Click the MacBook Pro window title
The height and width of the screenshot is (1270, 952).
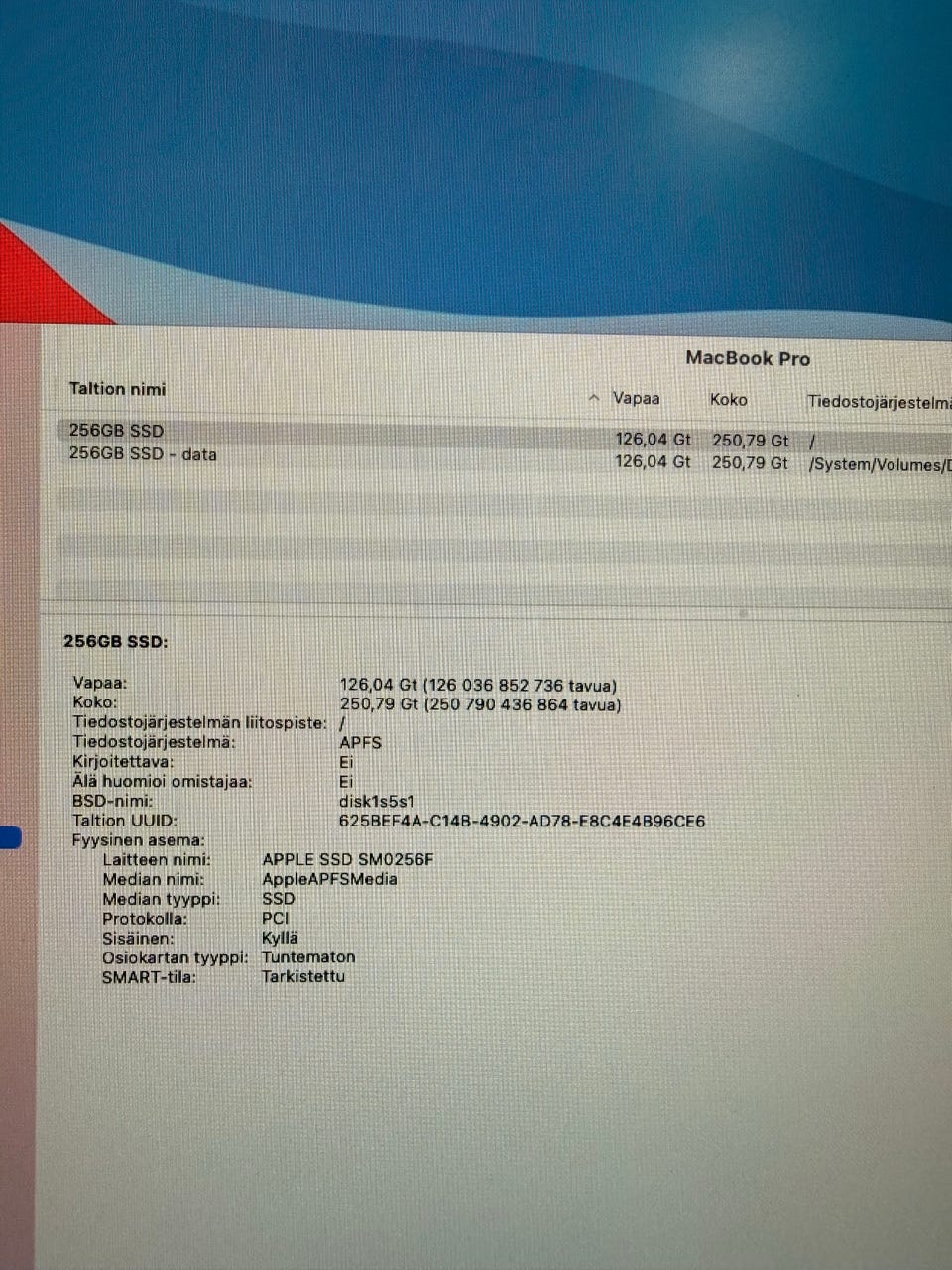tap(748, 358)
